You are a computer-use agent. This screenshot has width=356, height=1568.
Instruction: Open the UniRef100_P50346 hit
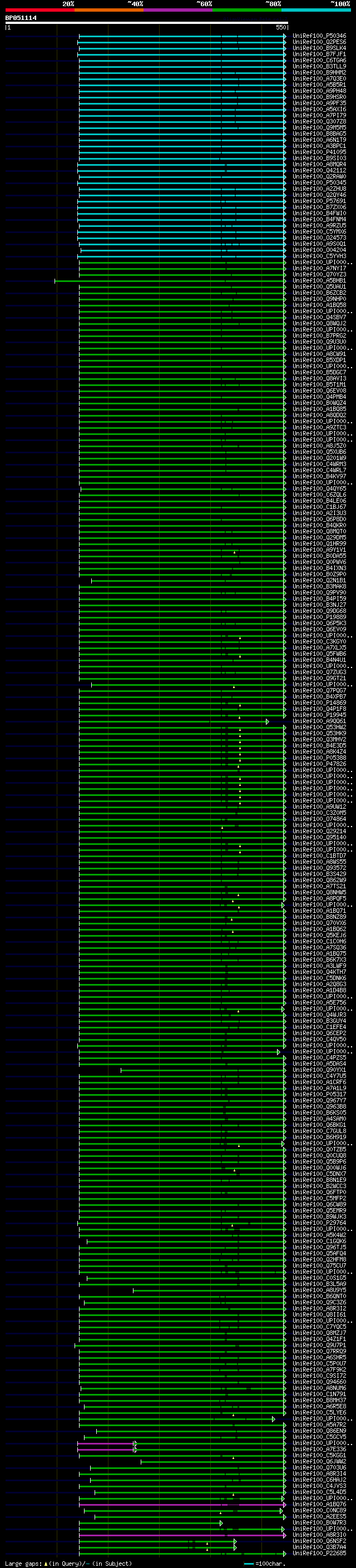[319, 36]
